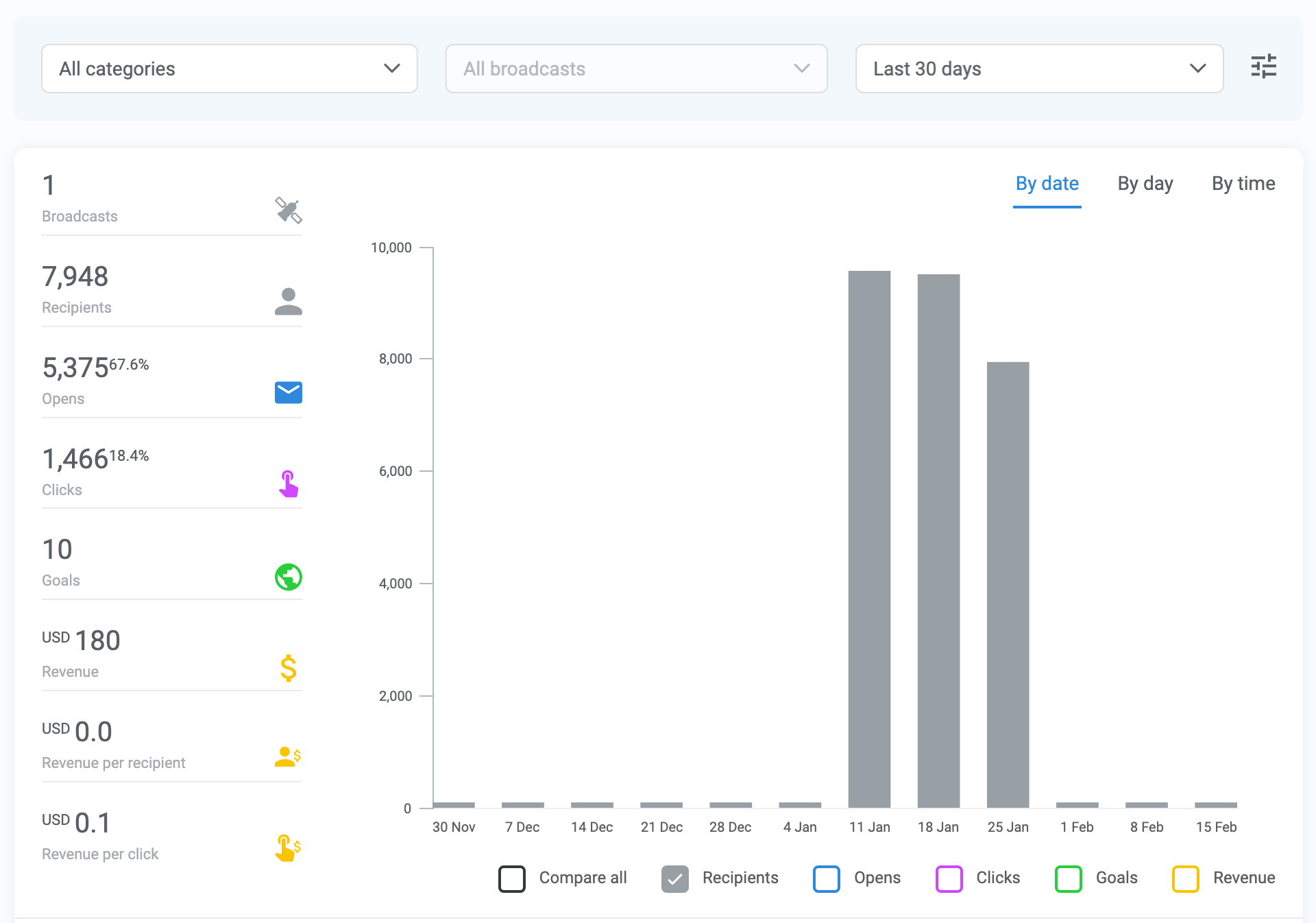The height and width of the screenshot is (923, 1316).
Task: Click the green Goals globe icon
Action: coord(289,577)
